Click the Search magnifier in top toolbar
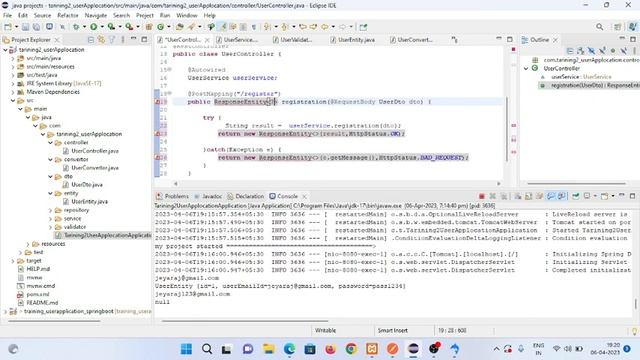The width and height of the screenshot is (640, 360). pyautogui.click(x=599, y=27)
